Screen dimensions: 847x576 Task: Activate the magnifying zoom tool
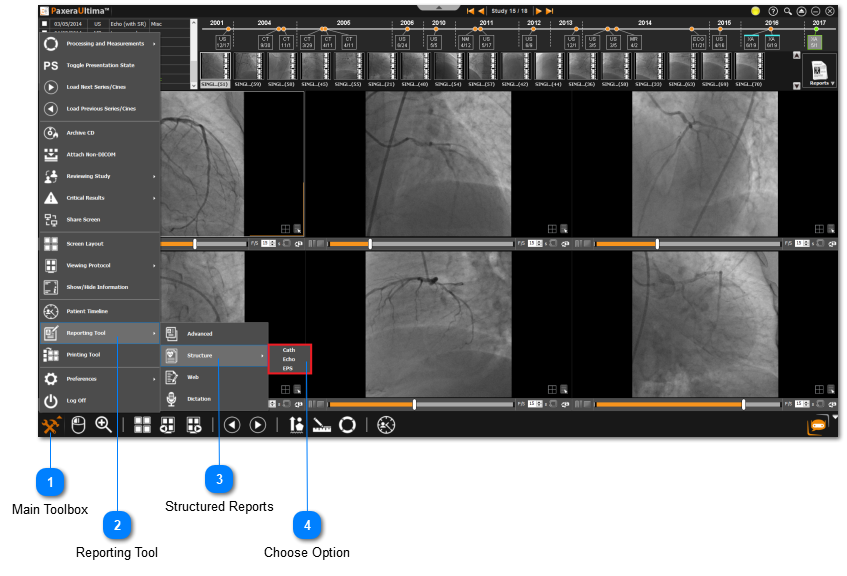tap(103, 425)
